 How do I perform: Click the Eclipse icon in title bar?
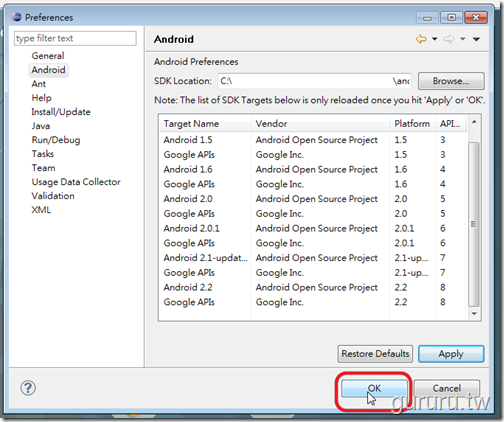16,17
